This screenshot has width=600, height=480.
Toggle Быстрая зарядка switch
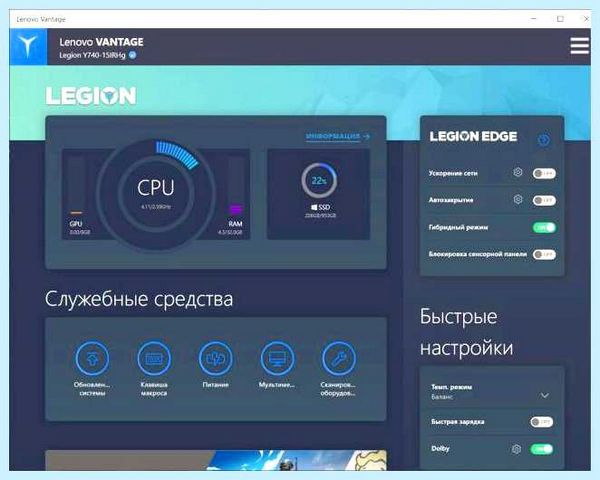click(x=541, y=422)
